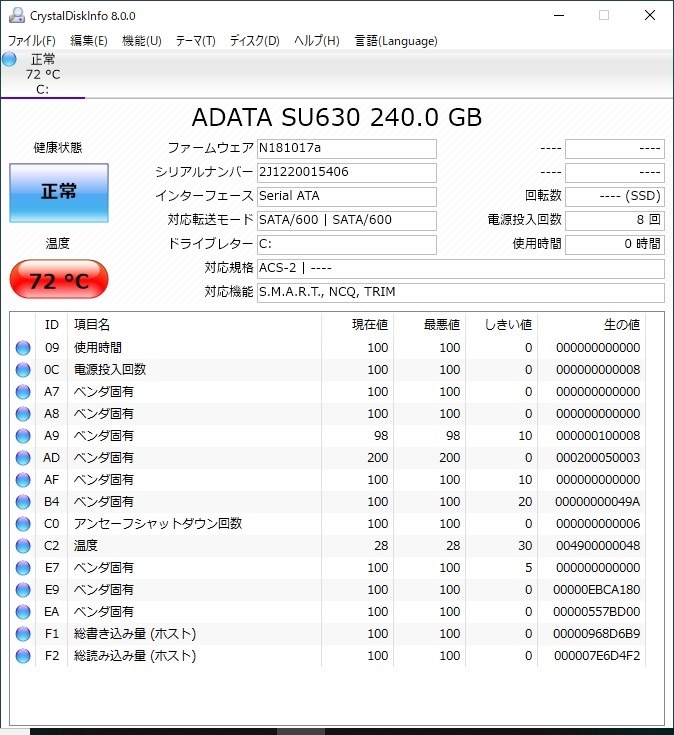
Task: Click status orb for row B4
Action: coord(23,502)
